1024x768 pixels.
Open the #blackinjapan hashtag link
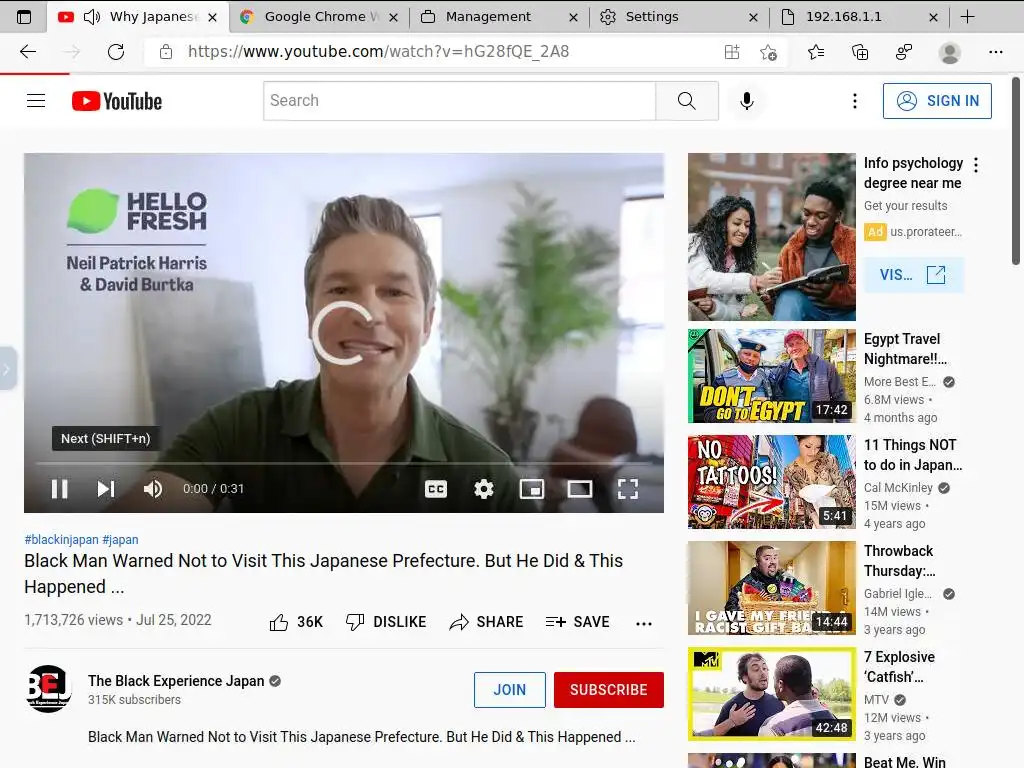[x=61, y=539]
